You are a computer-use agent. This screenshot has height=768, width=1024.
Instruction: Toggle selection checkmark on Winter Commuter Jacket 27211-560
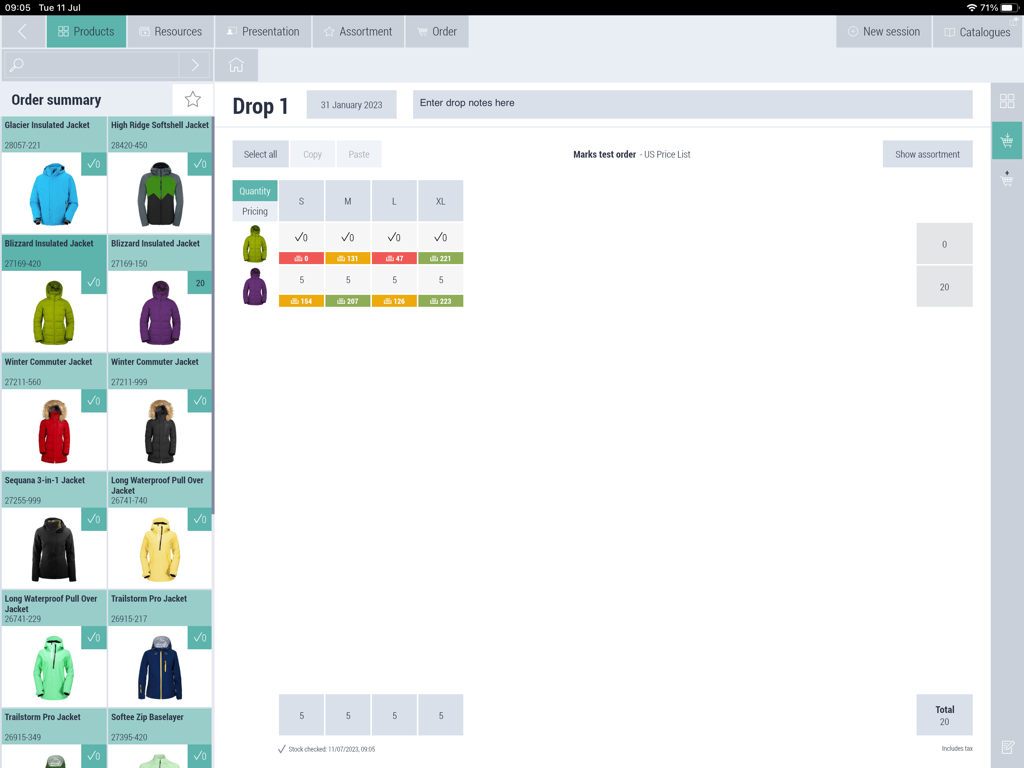click(94, 400)
